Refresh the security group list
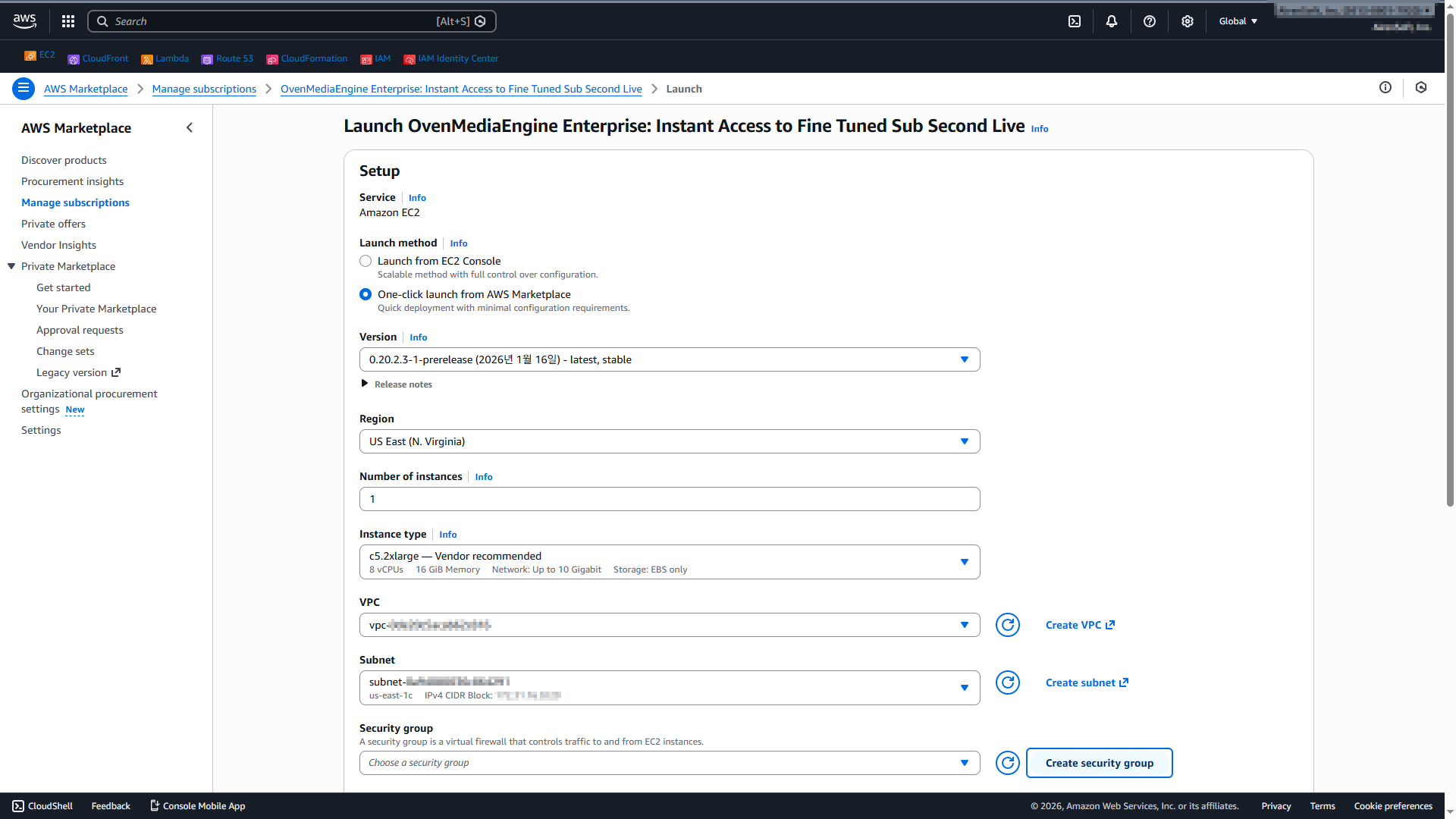 [1007, 763]
